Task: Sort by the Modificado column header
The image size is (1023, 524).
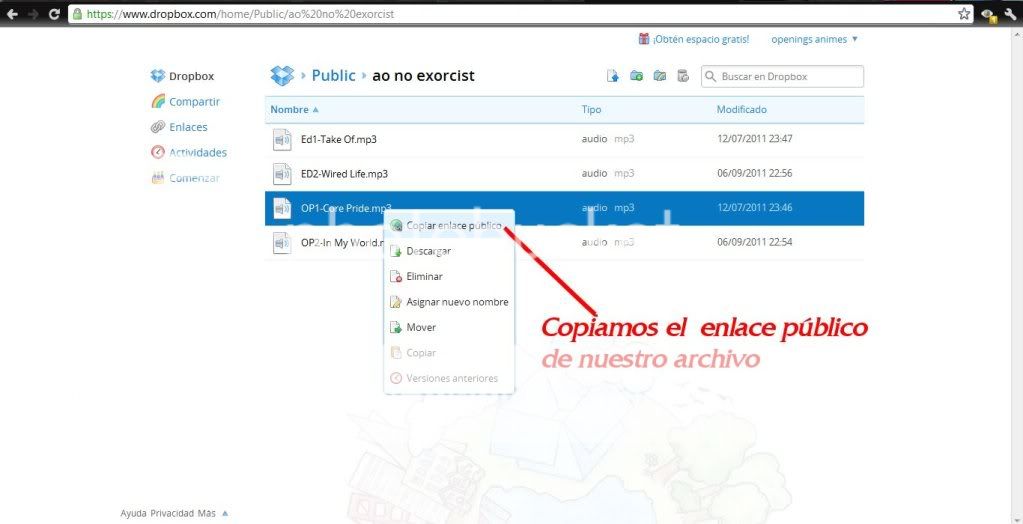Action: [x=742, y=110]
